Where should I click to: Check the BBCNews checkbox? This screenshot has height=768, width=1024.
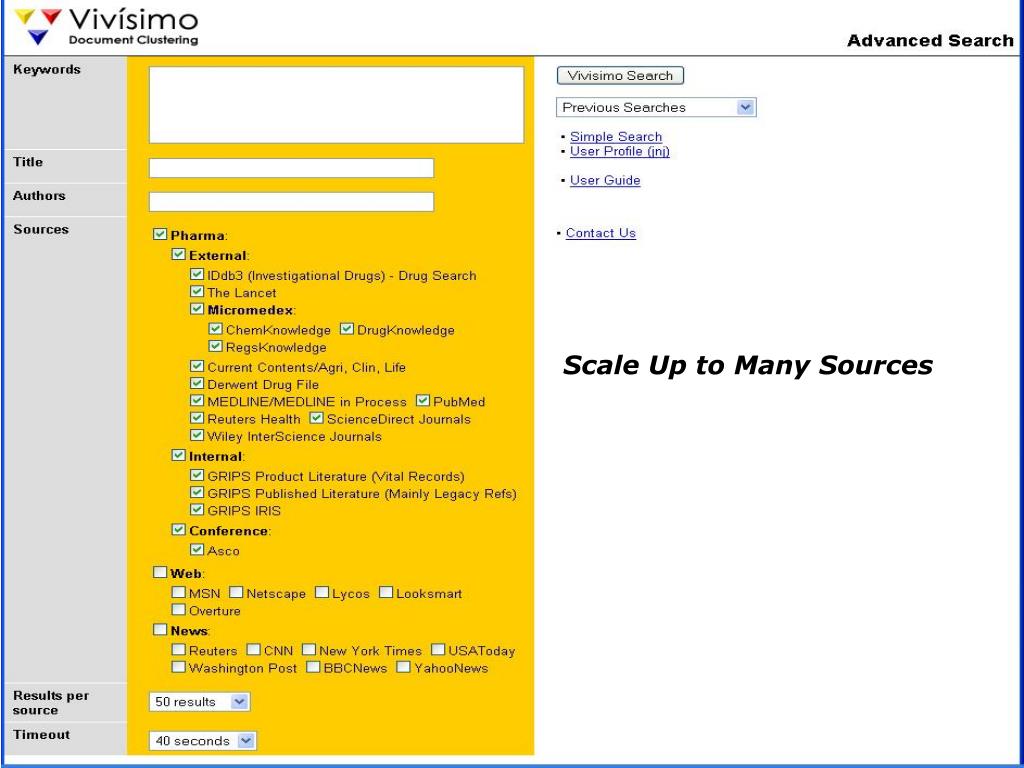313,667
